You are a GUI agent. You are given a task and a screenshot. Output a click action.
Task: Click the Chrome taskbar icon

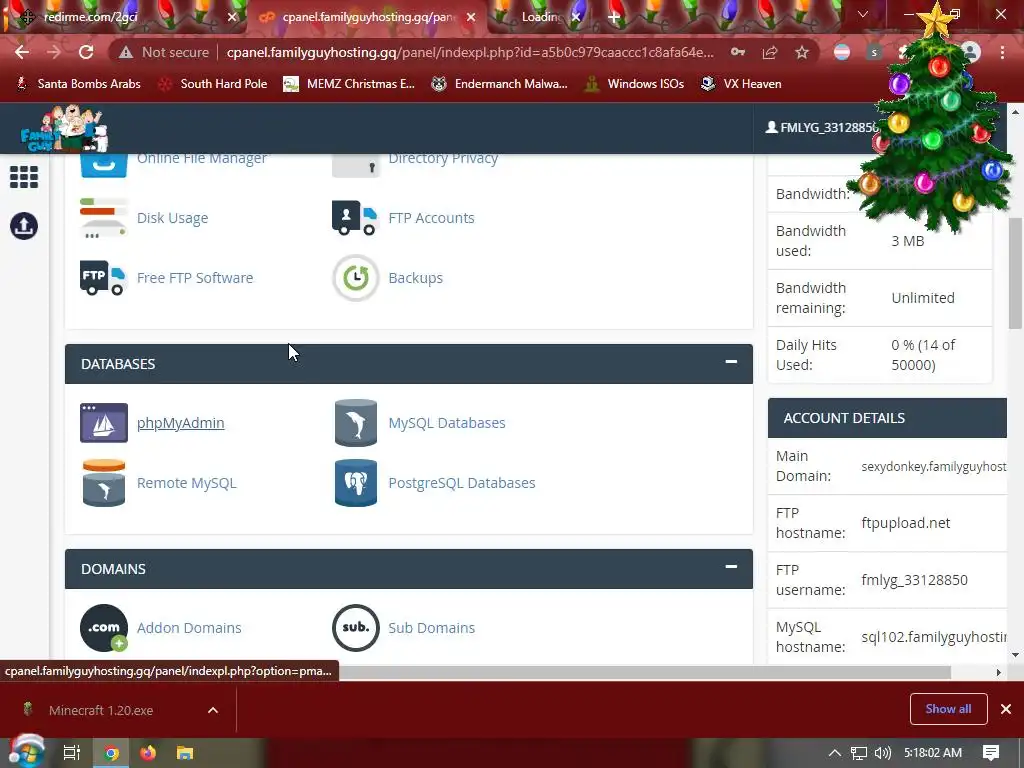pyautogui.click(x=112, y=753)
